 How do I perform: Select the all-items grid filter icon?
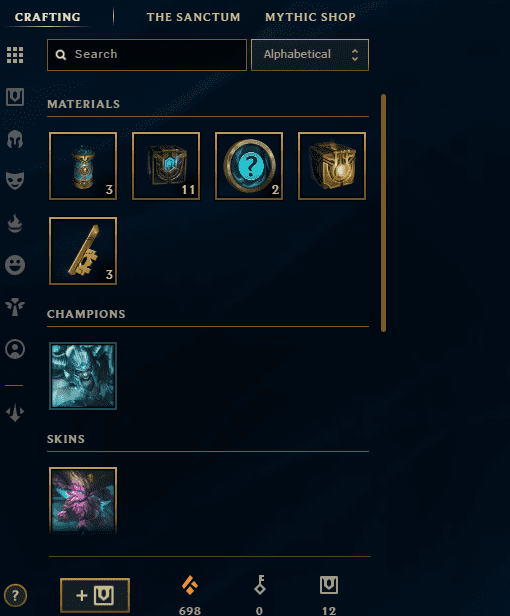(15, 55)
